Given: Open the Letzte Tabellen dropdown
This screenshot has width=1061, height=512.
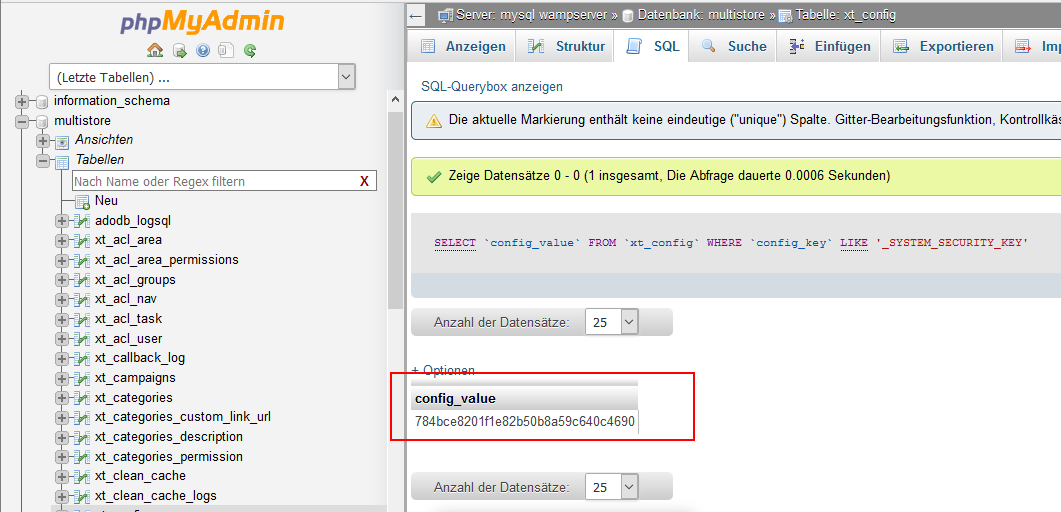Looking at the screenshot, I should (x=202, y=77).
